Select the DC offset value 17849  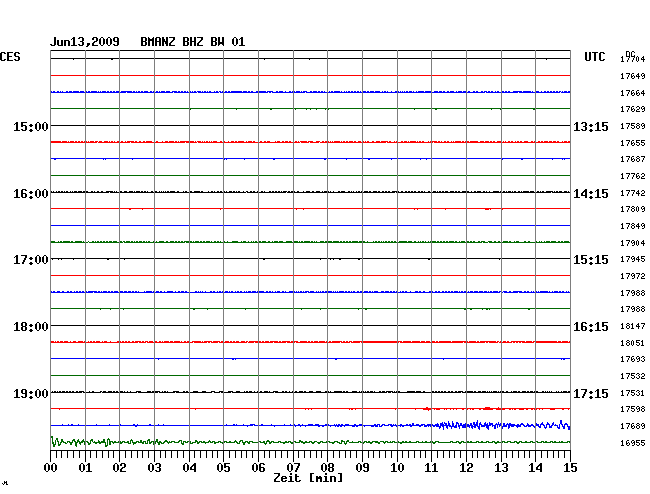(x=633, y=226)
